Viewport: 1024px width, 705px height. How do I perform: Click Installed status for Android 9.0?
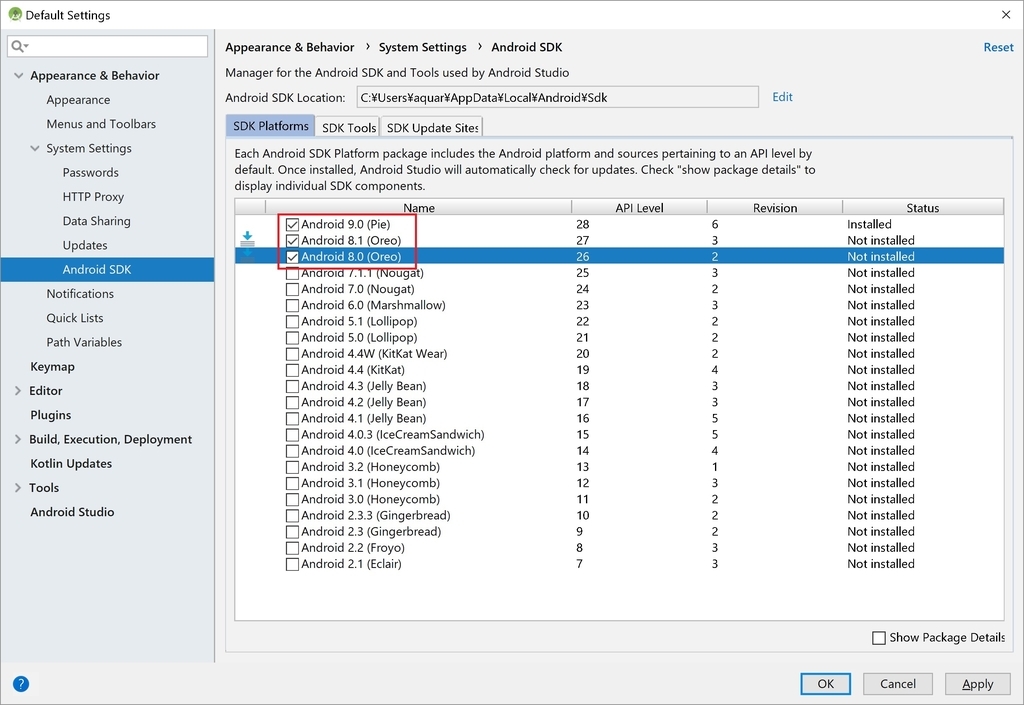[869, 224]
